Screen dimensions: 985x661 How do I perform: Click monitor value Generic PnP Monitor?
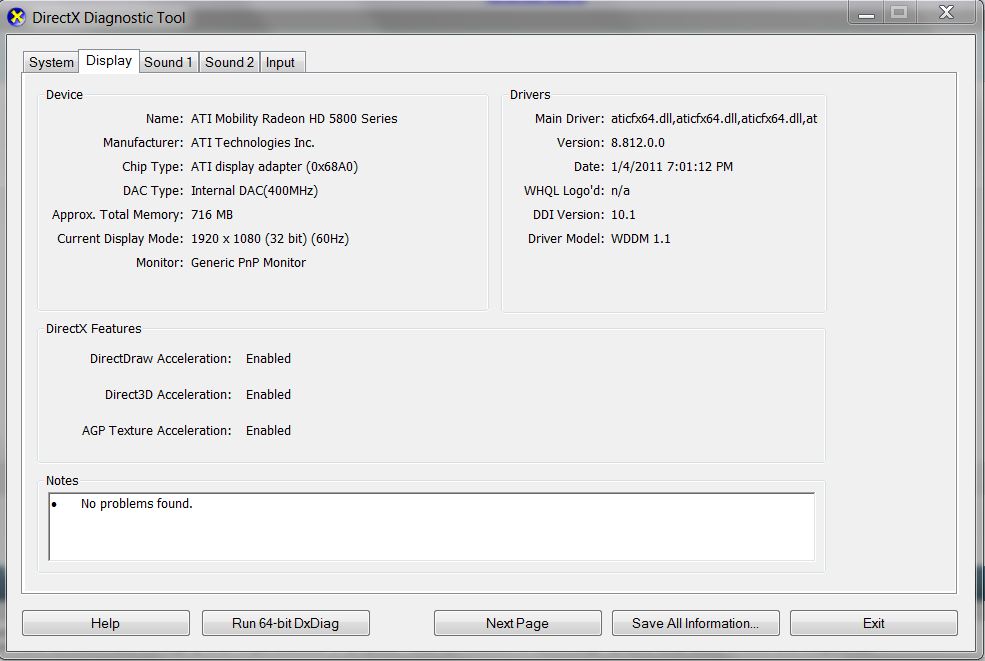(x=248, y=263)
